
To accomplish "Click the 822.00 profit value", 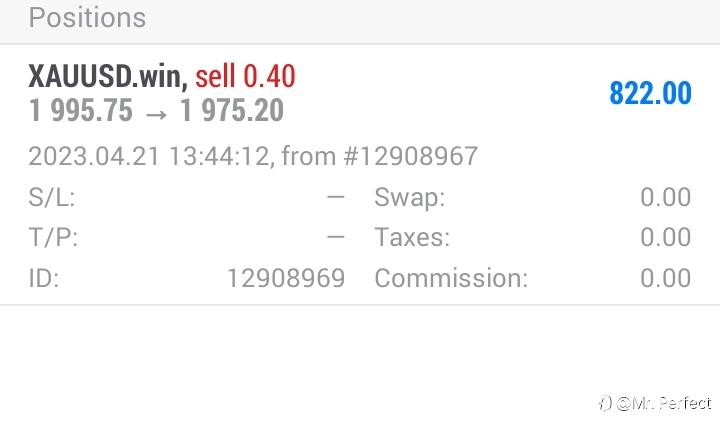I will [x=650, y=93].
